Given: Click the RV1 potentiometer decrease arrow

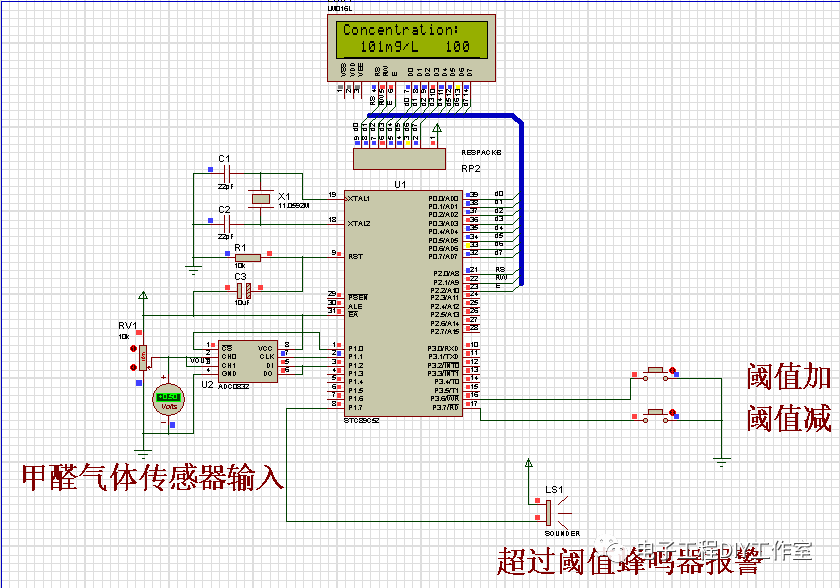Looking at the screenshot, I should 133,367.
